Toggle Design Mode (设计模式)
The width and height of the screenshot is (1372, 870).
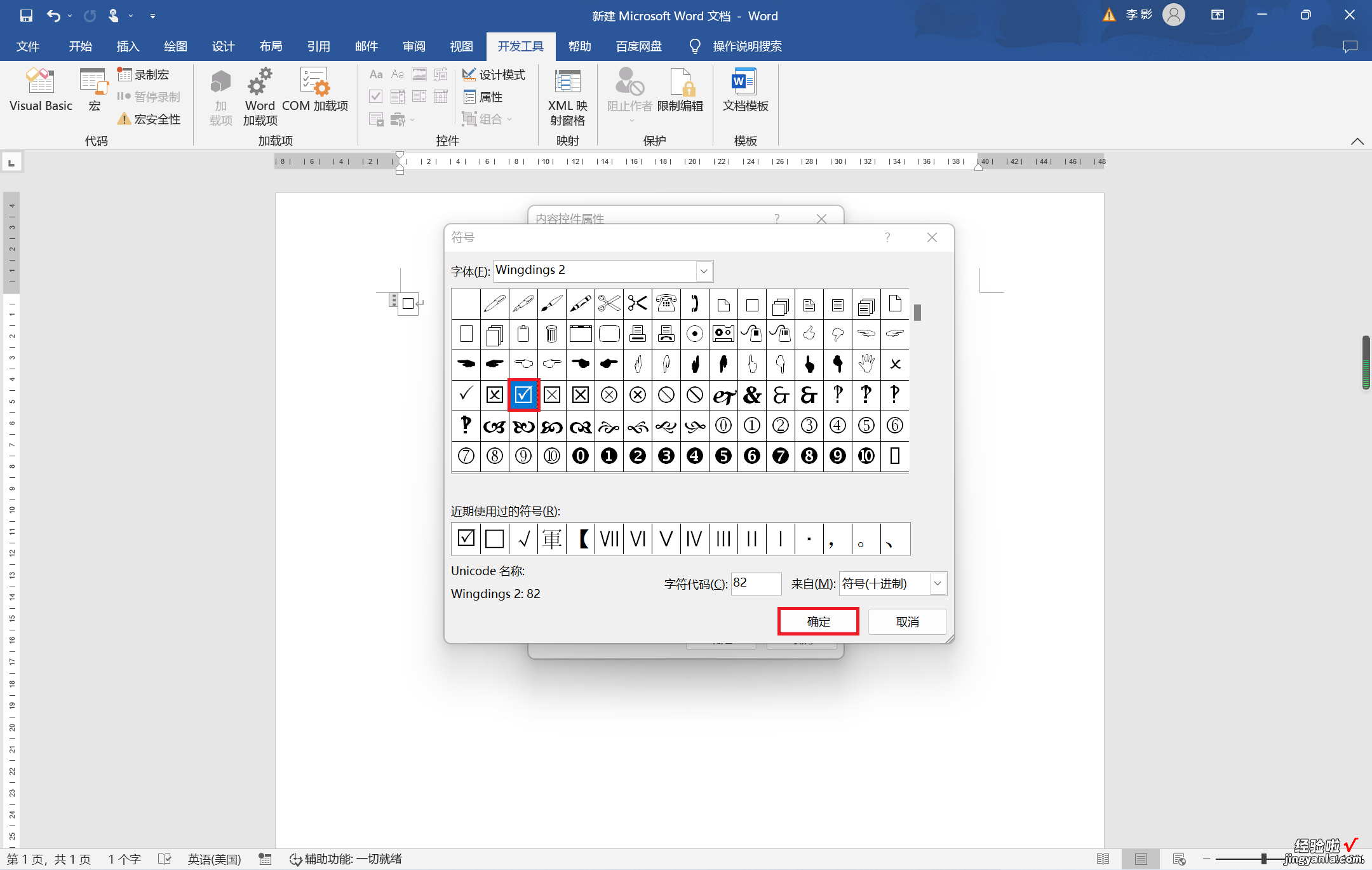click(494, 75)
